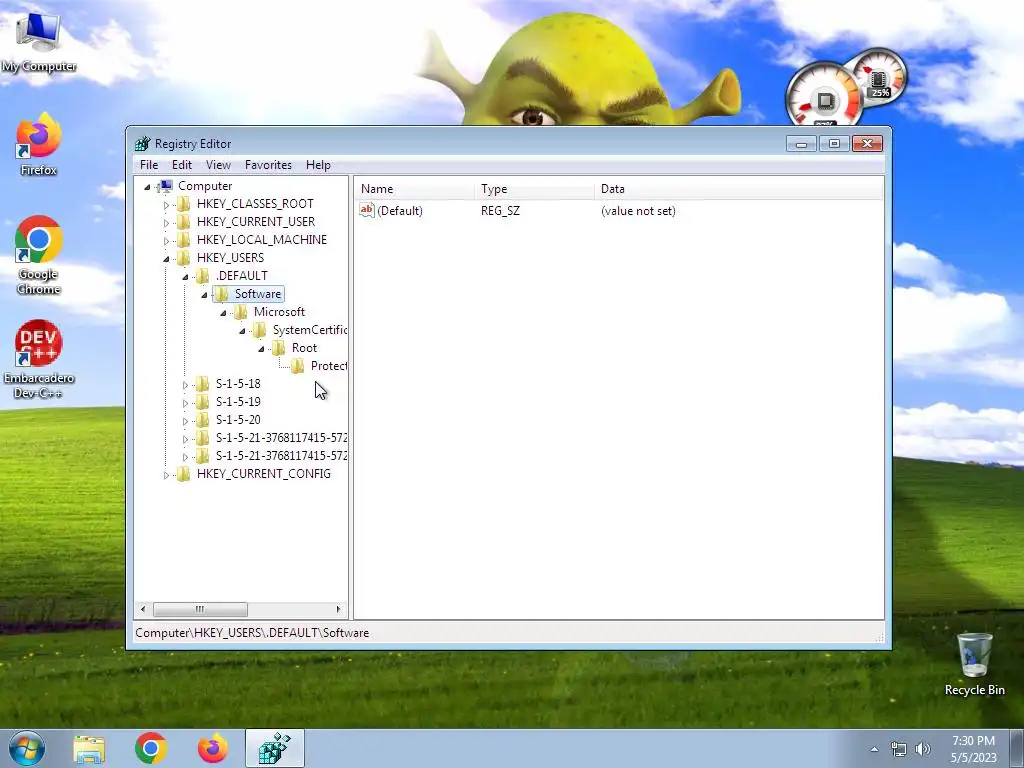Image resolution: width=1024 pixels, height=768 pixels.
Task: Collapse the Microsoft key
Action: pyautogui.click(x=223, y=313)
